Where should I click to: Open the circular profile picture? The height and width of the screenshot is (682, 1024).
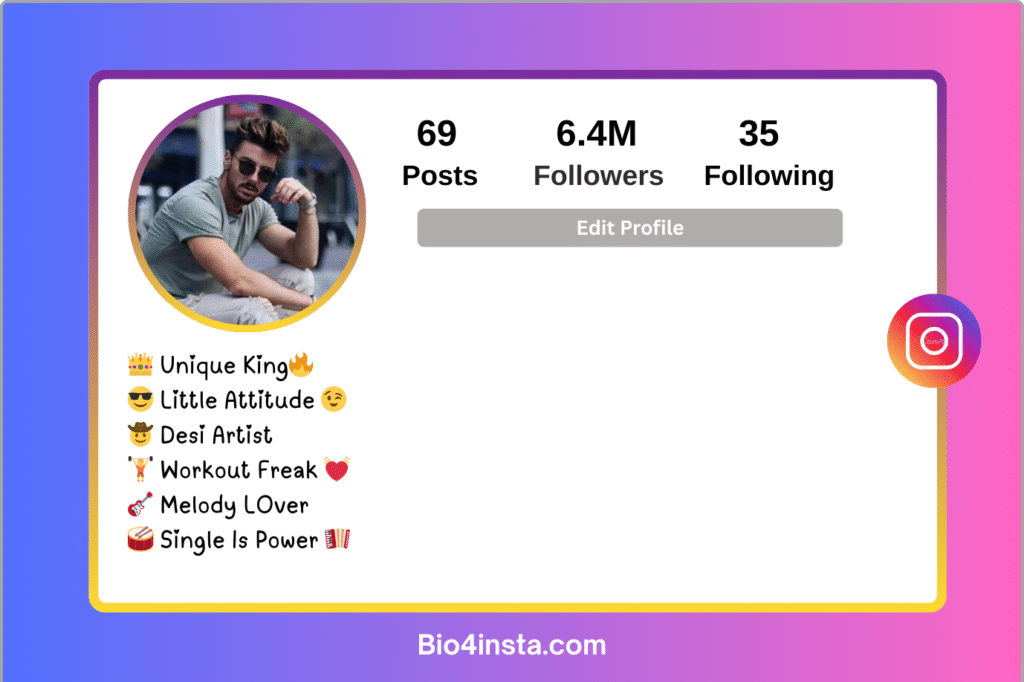tap(247, 213)
